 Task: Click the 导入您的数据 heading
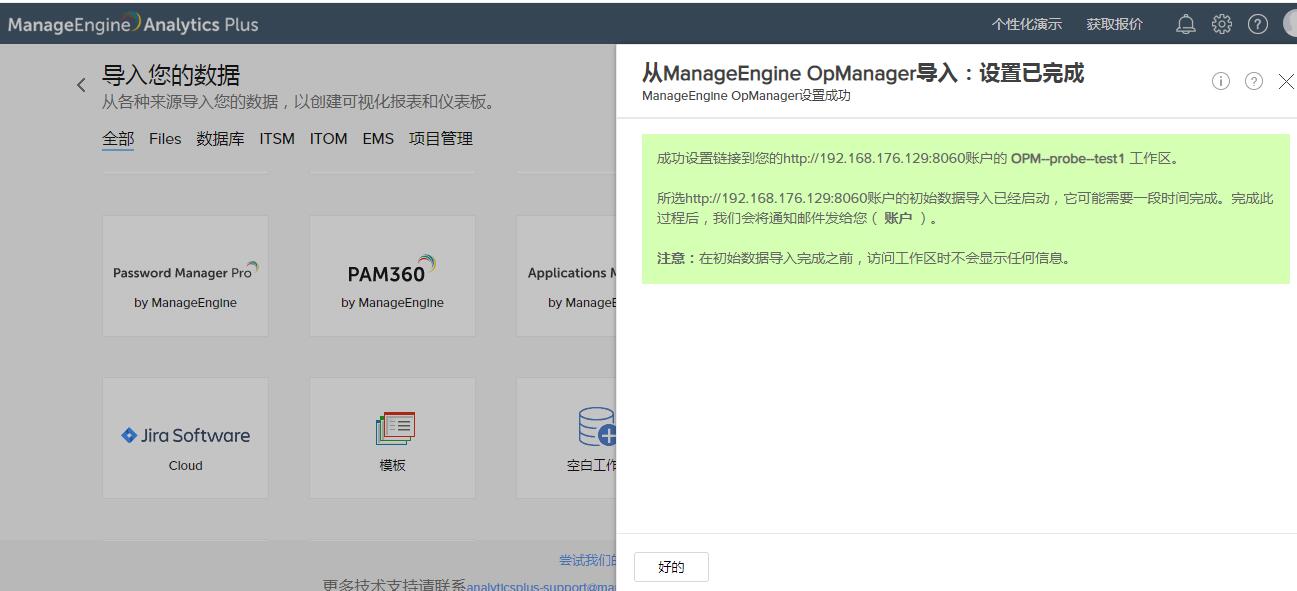coord(171,75)
